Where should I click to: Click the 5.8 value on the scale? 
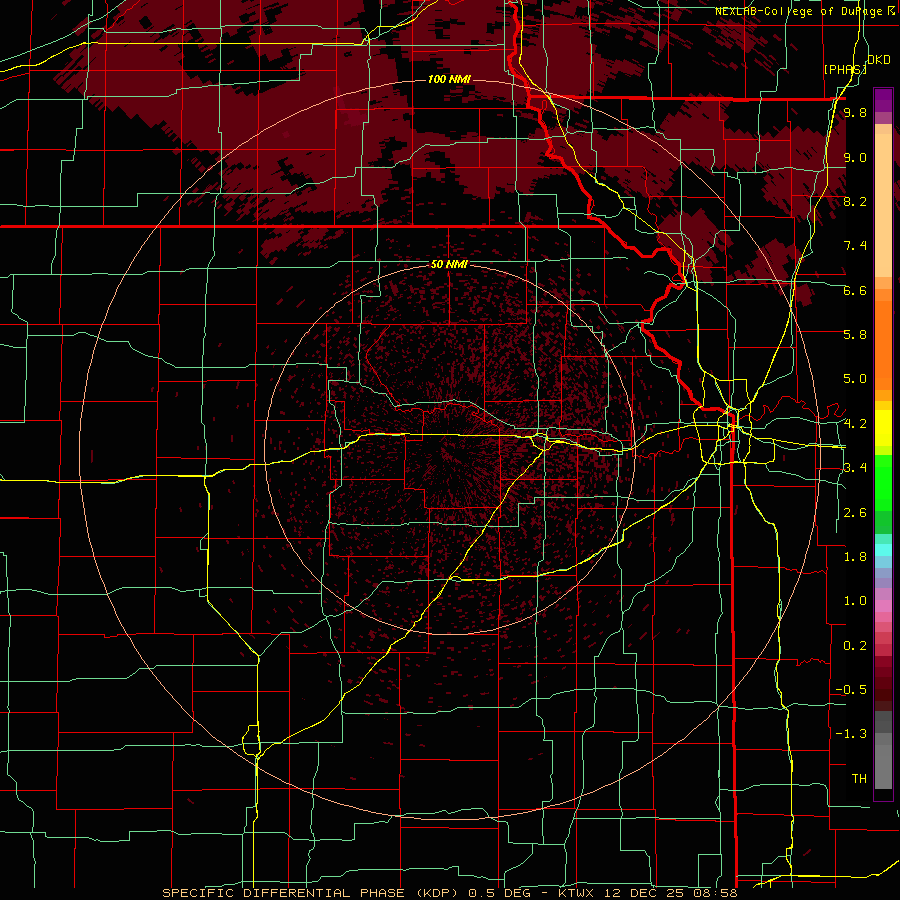855,335
